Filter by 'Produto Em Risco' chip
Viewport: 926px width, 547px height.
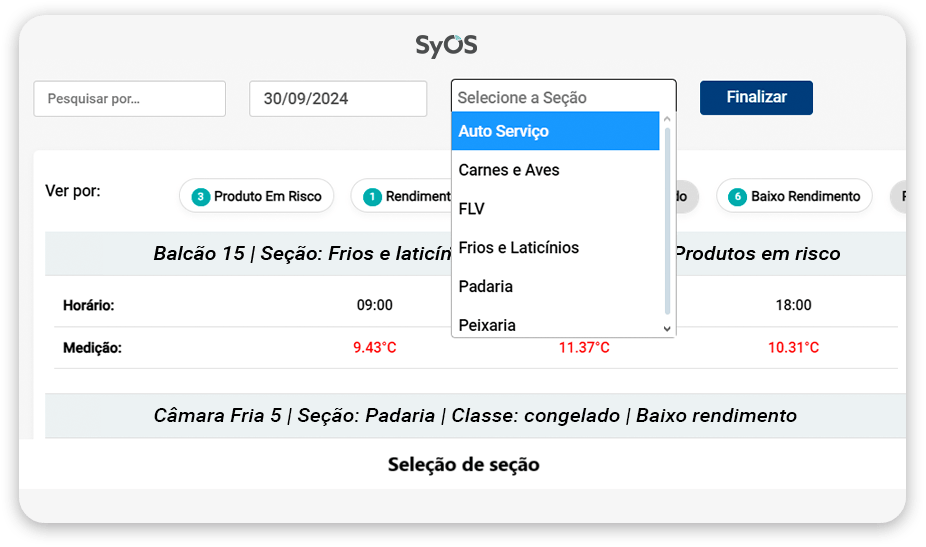tap(256, 196)
